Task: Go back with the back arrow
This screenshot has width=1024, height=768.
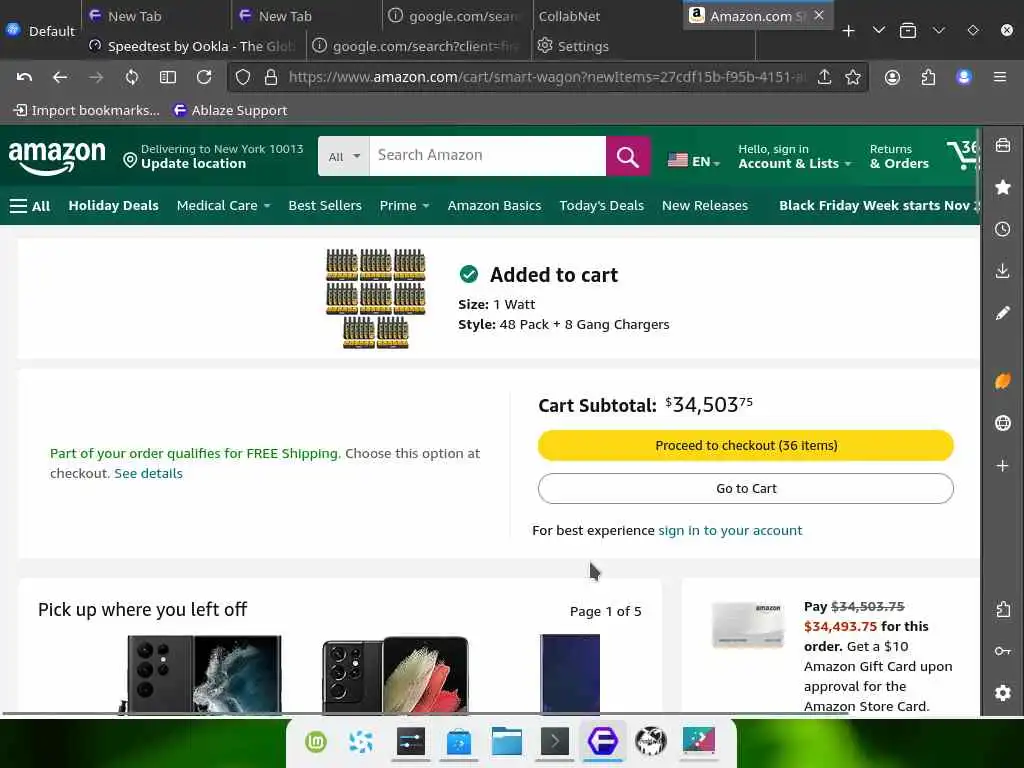Action: point(60,77)
